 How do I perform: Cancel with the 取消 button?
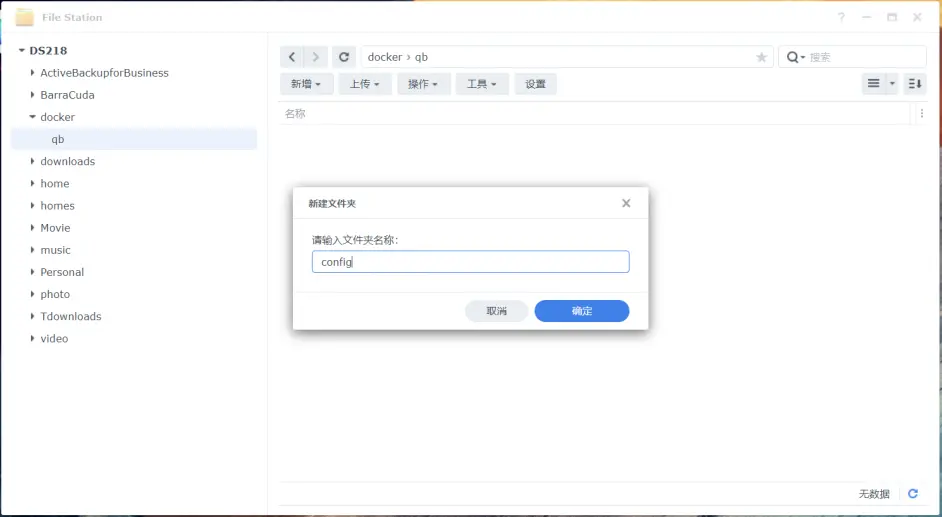click(496, 311)
